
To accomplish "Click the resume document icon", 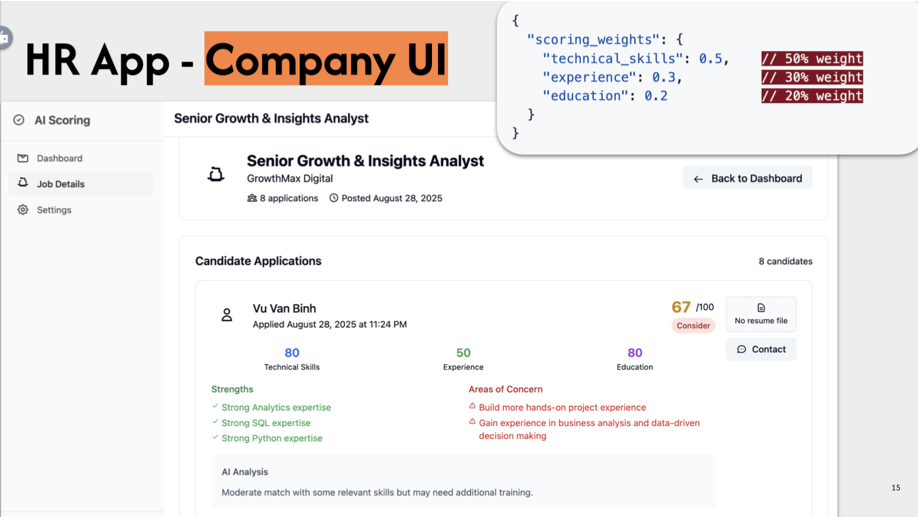I will click(x=761, y=308).
